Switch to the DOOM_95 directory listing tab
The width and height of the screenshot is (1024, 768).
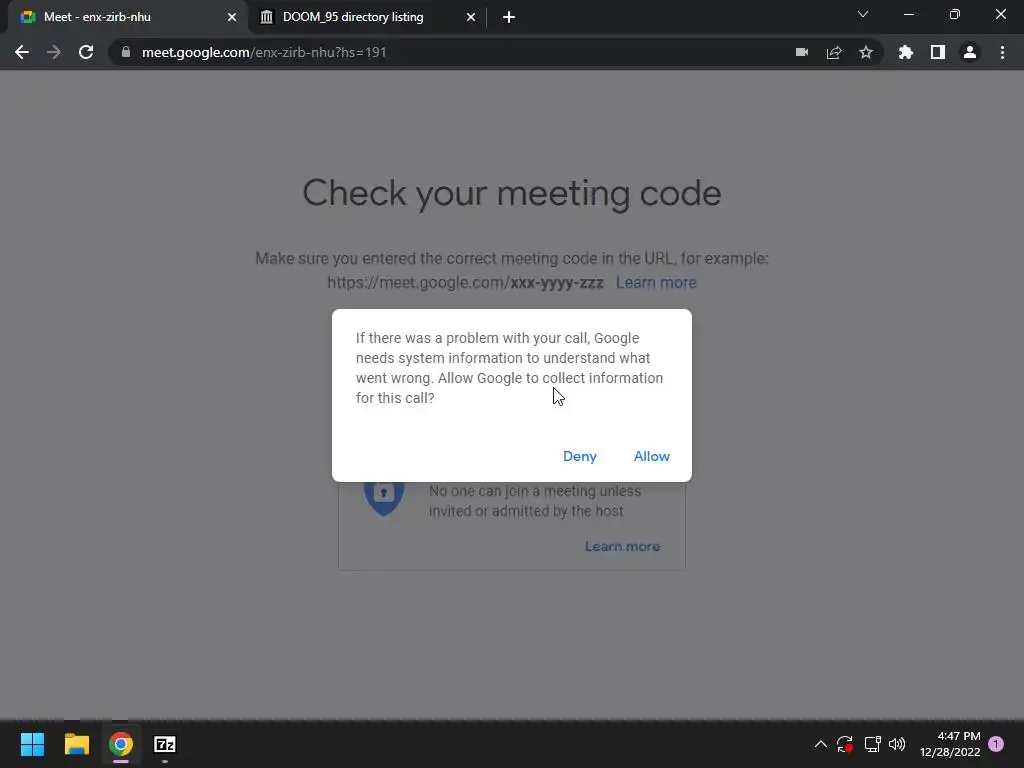(366, 17)
